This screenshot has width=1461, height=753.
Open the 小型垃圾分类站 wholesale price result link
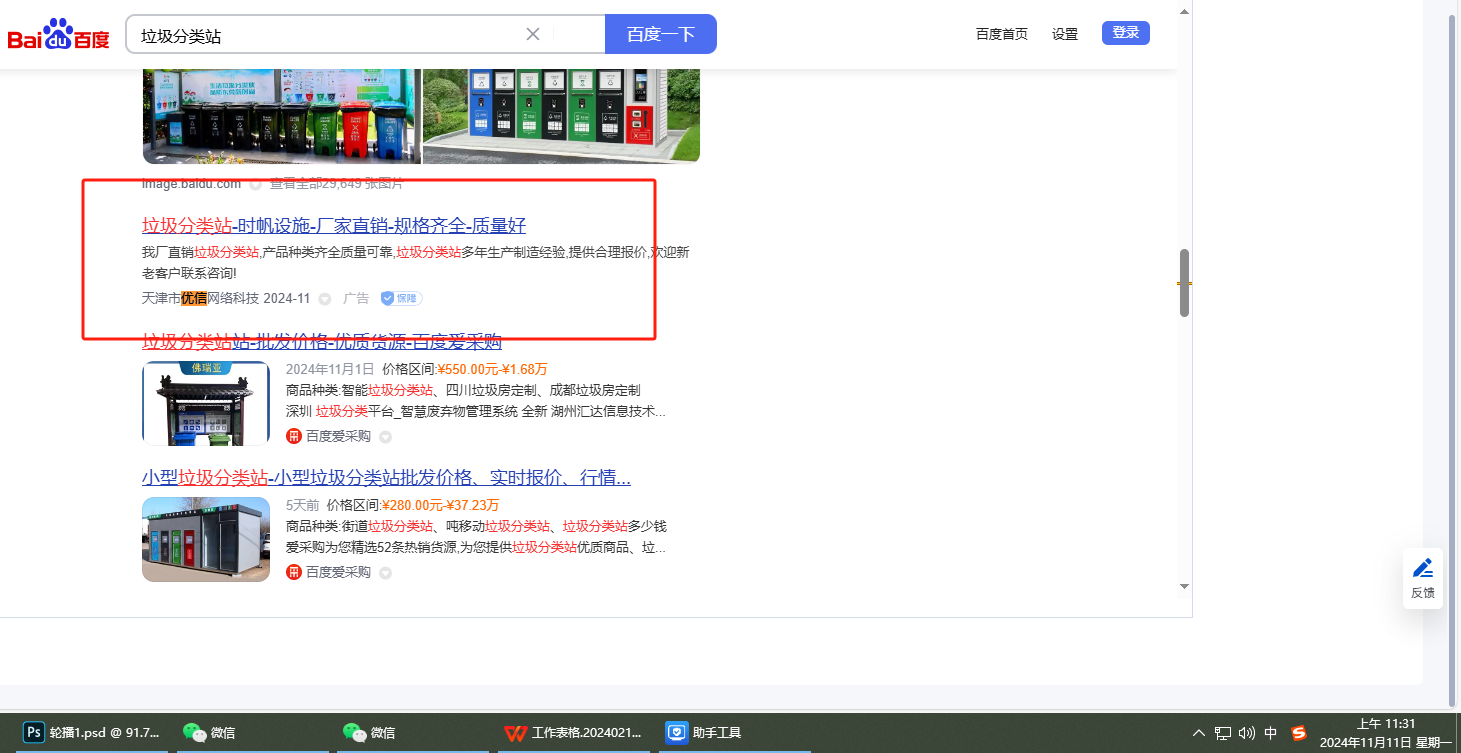(x=386, y=477)
